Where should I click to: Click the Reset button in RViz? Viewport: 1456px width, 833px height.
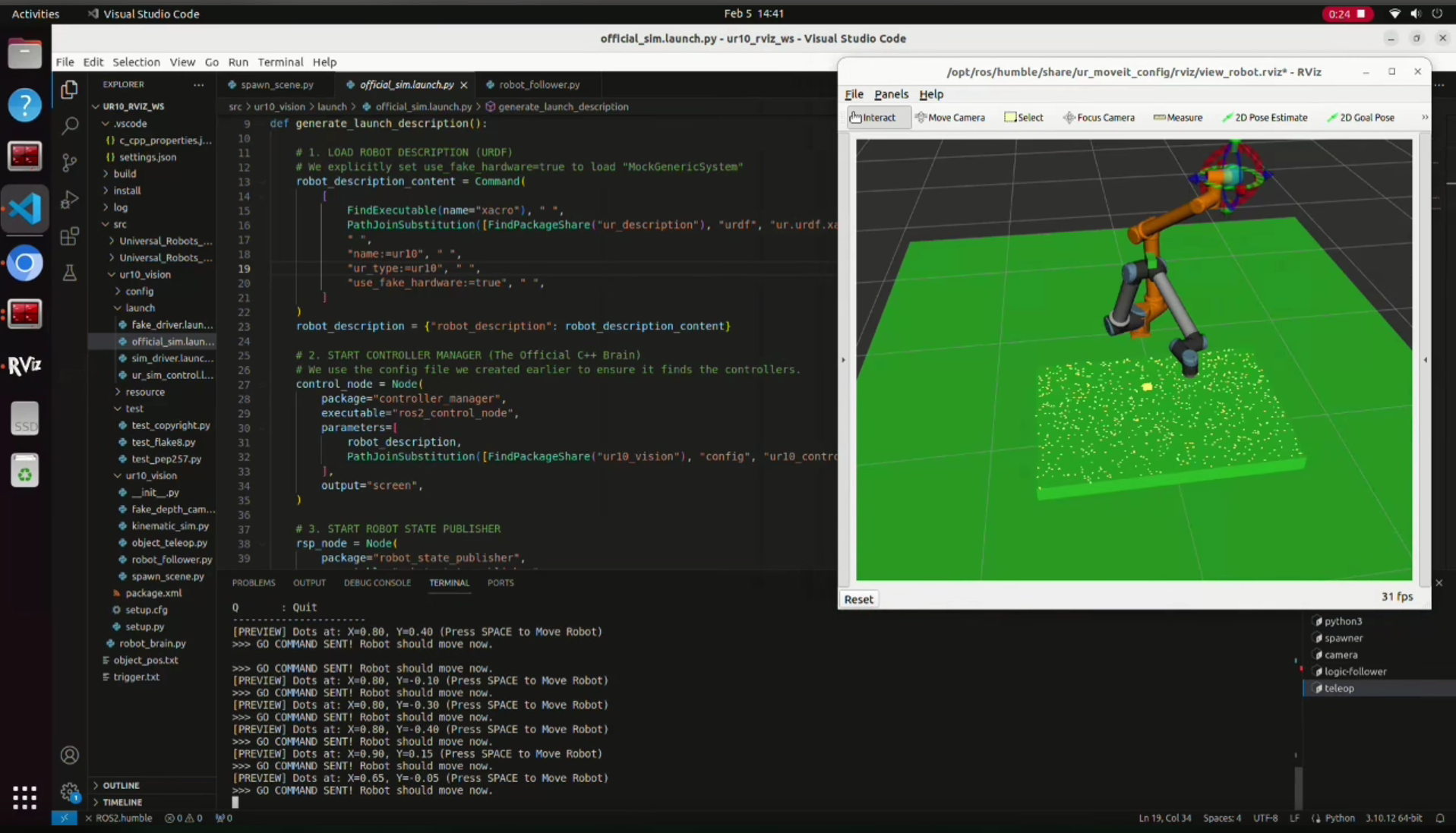[x=858, y=599]
